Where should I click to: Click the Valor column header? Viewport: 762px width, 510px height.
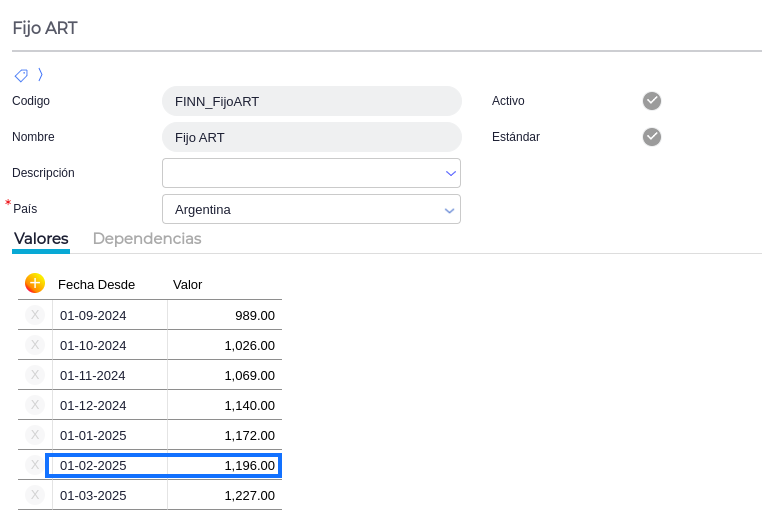click(x=187, y=284)
